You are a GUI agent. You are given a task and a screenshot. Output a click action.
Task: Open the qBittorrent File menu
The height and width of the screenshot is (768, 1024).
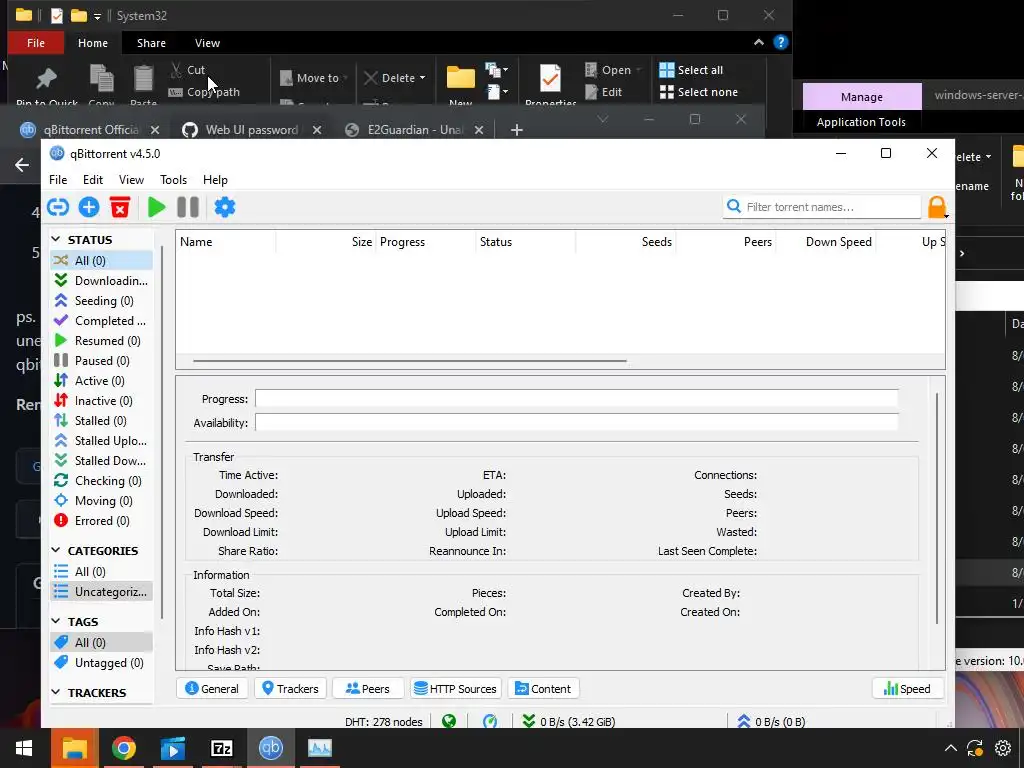pos(58,180)
